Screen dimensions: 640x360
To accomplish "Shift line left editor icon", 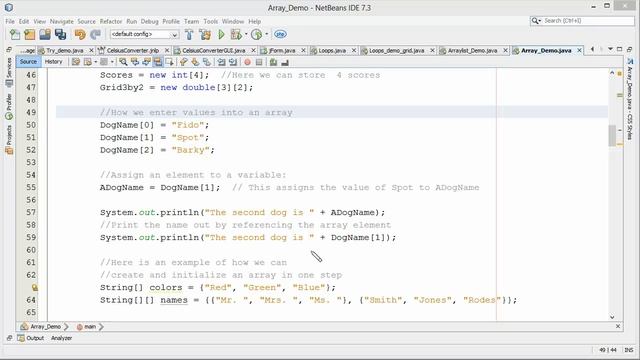I will tap(221, 62).
